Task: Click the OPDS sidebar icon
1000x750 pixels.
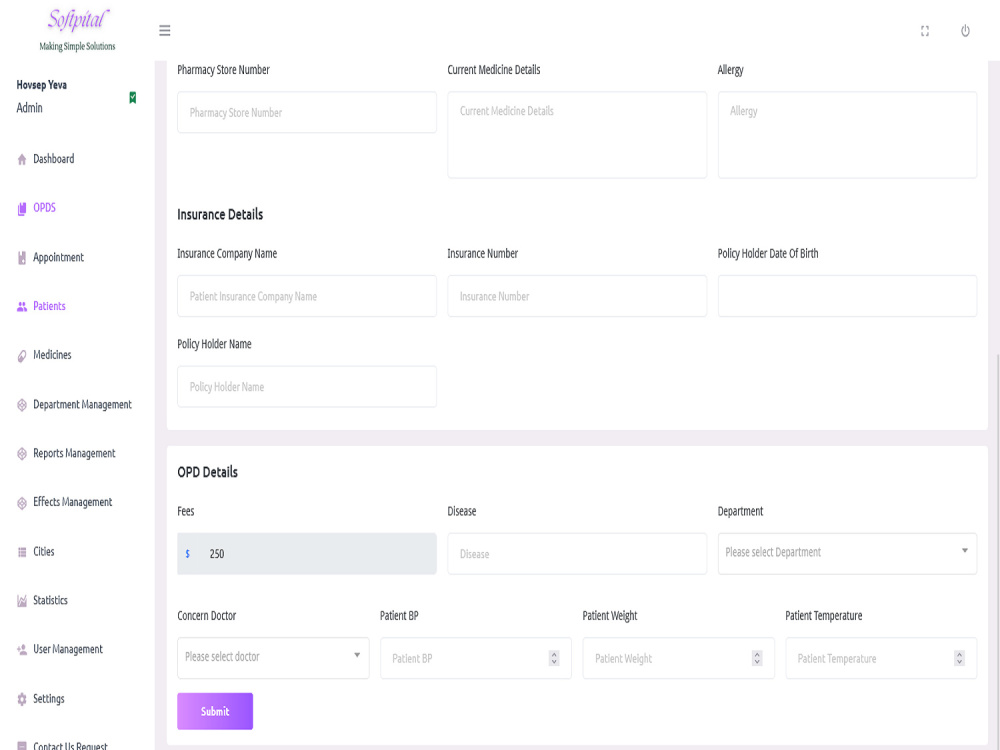Action: click(22, 209)
